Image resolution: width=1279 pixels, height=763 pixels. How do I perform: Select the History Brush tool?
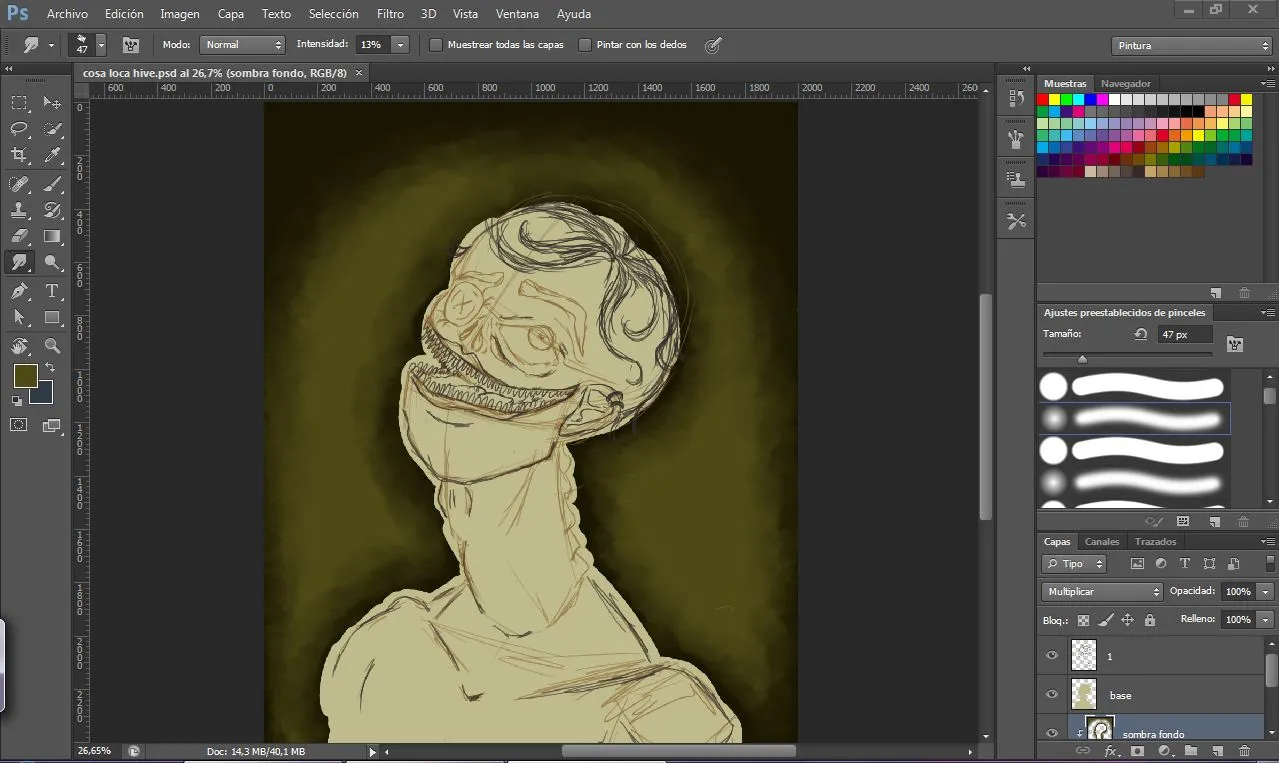[x=52, y=210]
